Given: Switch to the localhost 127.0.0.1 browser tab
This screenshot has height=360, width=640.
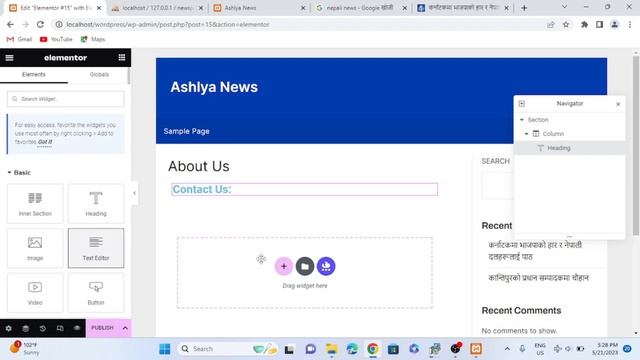Looking at the screenshot, I should [158, 8].
